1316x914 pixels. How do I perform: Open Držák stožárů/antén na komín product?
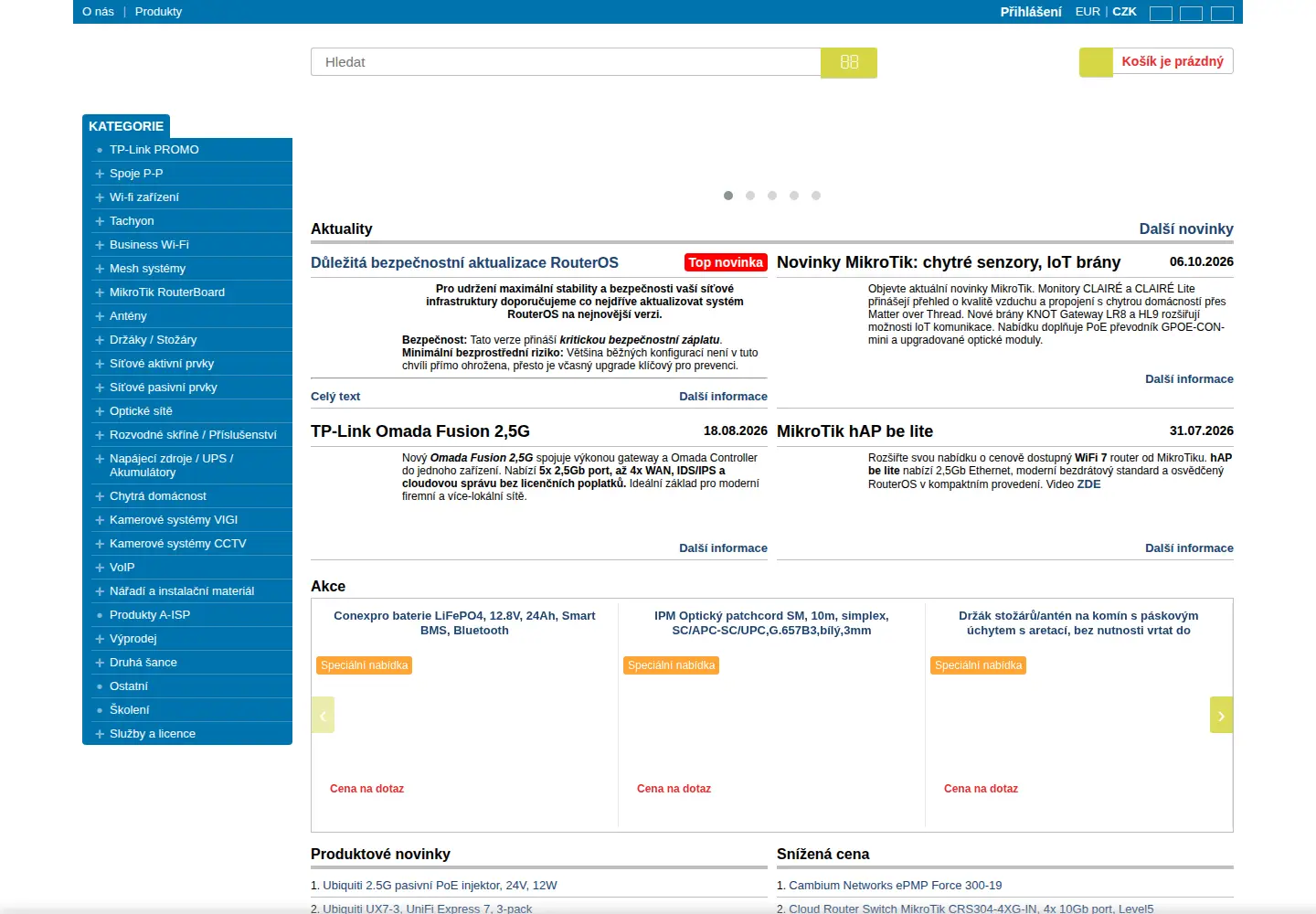tap(1078, 622)
